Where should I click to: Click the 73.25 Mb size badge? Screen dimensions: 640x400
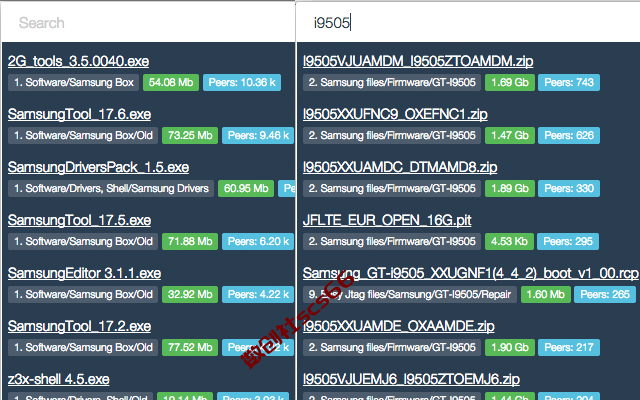click(x=190, y=136)
